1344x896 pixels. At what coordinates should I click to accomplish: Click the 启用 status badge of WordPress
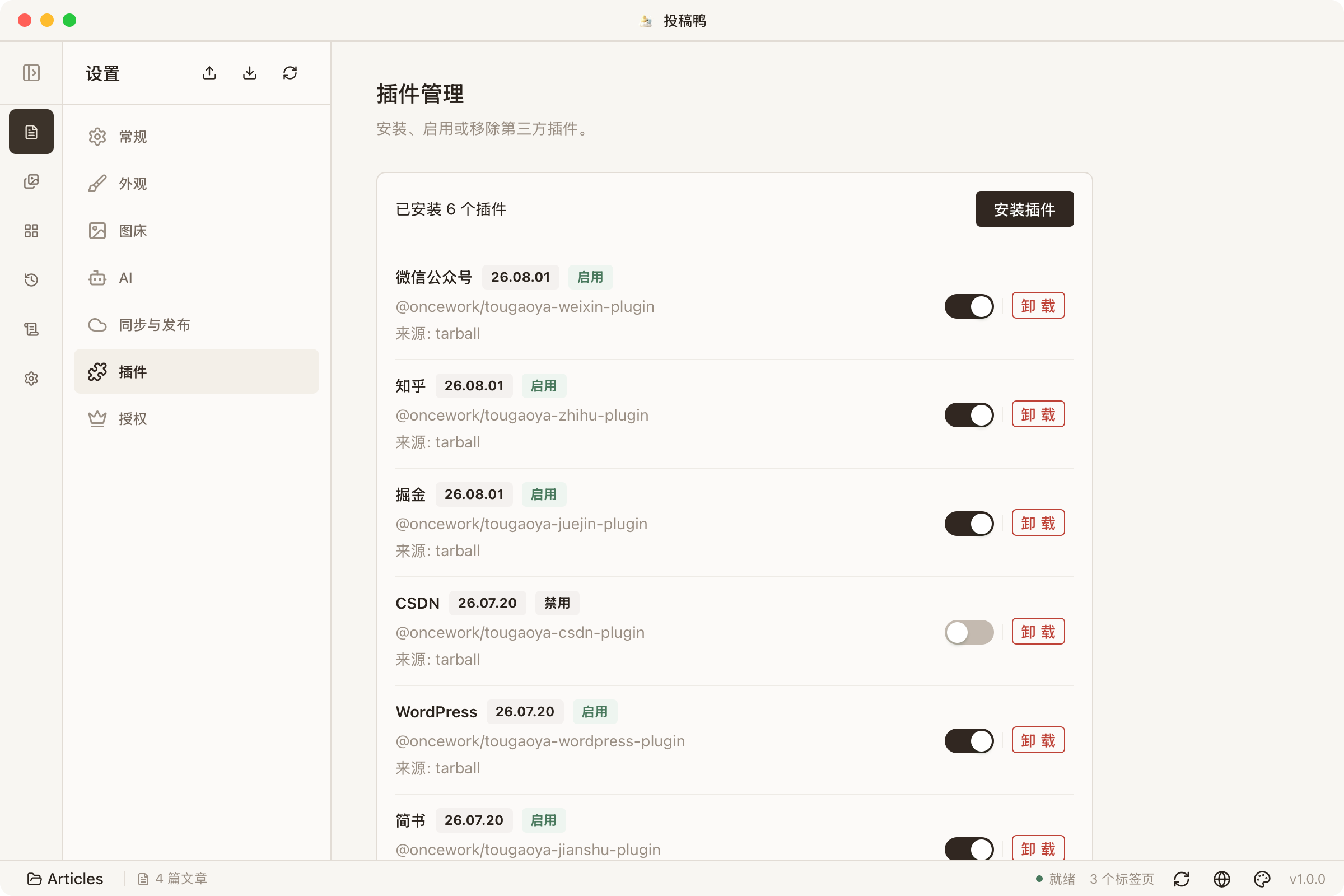point(595,711)
